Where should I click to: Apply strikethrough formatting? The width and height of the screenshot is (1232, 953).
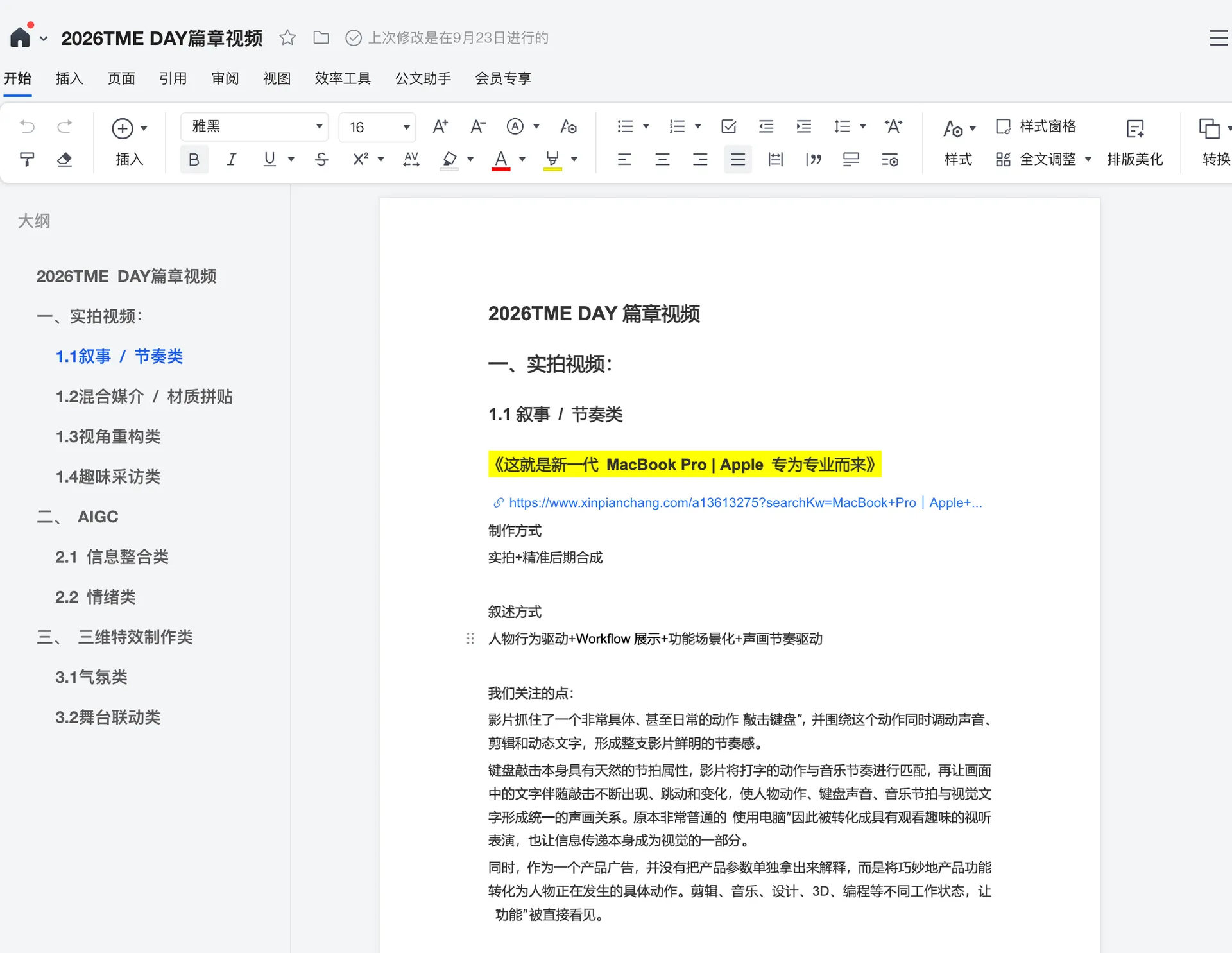pos(321,159)
